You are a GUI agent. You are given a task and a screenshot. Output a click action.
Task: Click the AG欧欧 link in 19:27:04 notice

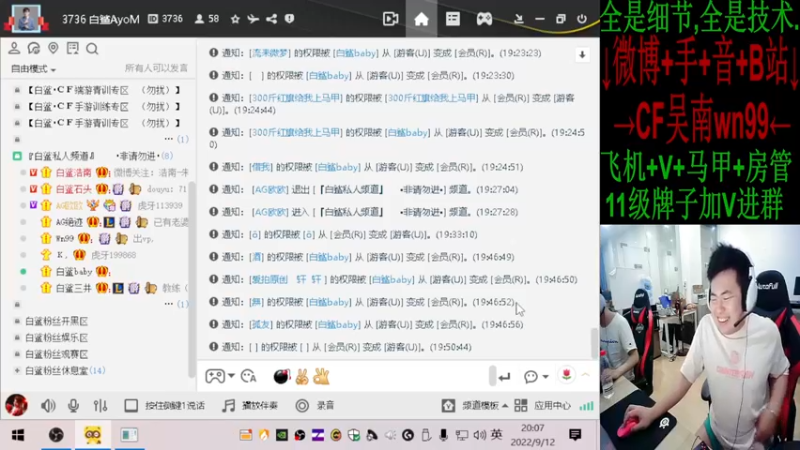coord(270,189)
